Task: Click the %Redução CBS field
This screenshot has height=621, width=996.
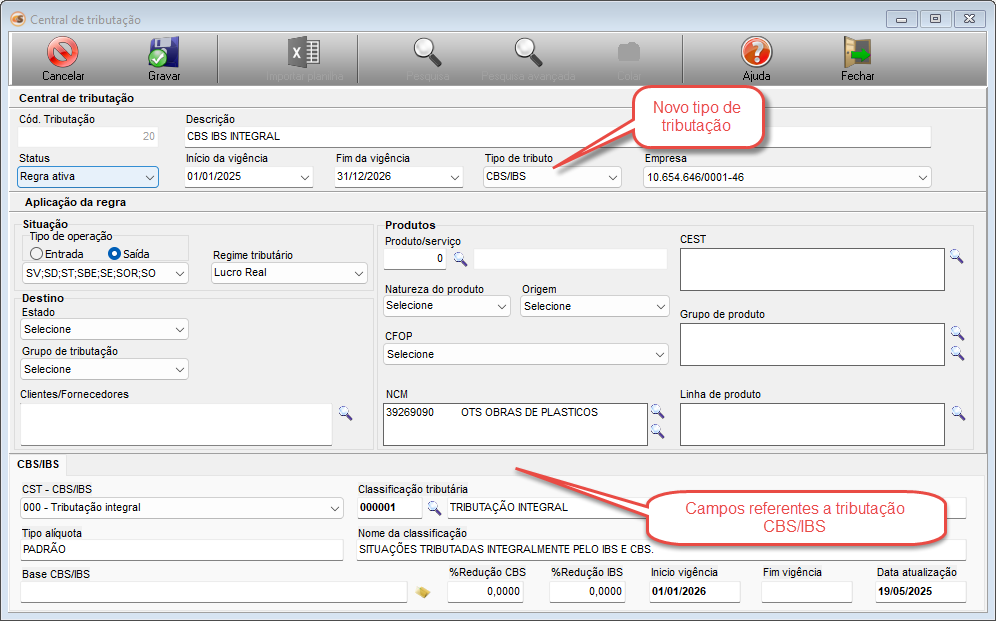Action: 485,592
